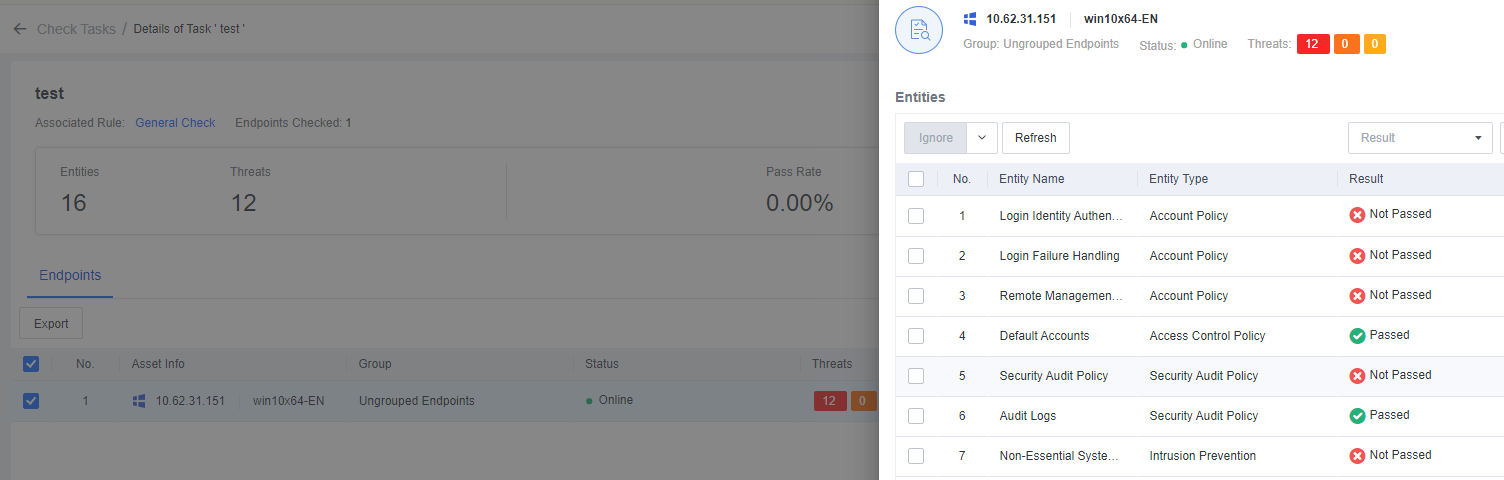Click the green Passed icon for Audit Logs
The image size is (1504, 480).
point(1357,416)
